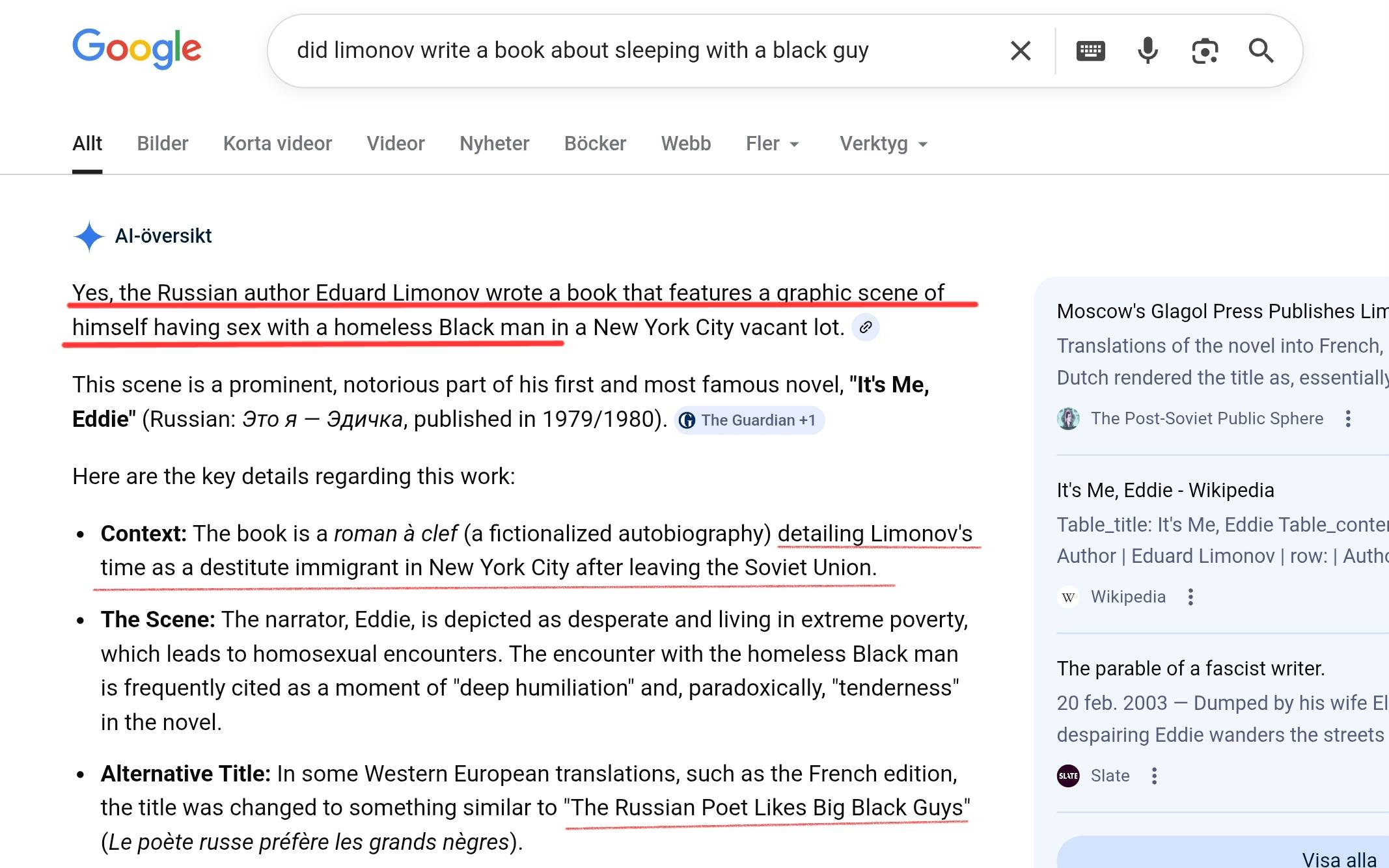Open the Böcker tab
The height and width of the screenshot is (868, 1389).
pyautogui.click(x=595, y=144)
